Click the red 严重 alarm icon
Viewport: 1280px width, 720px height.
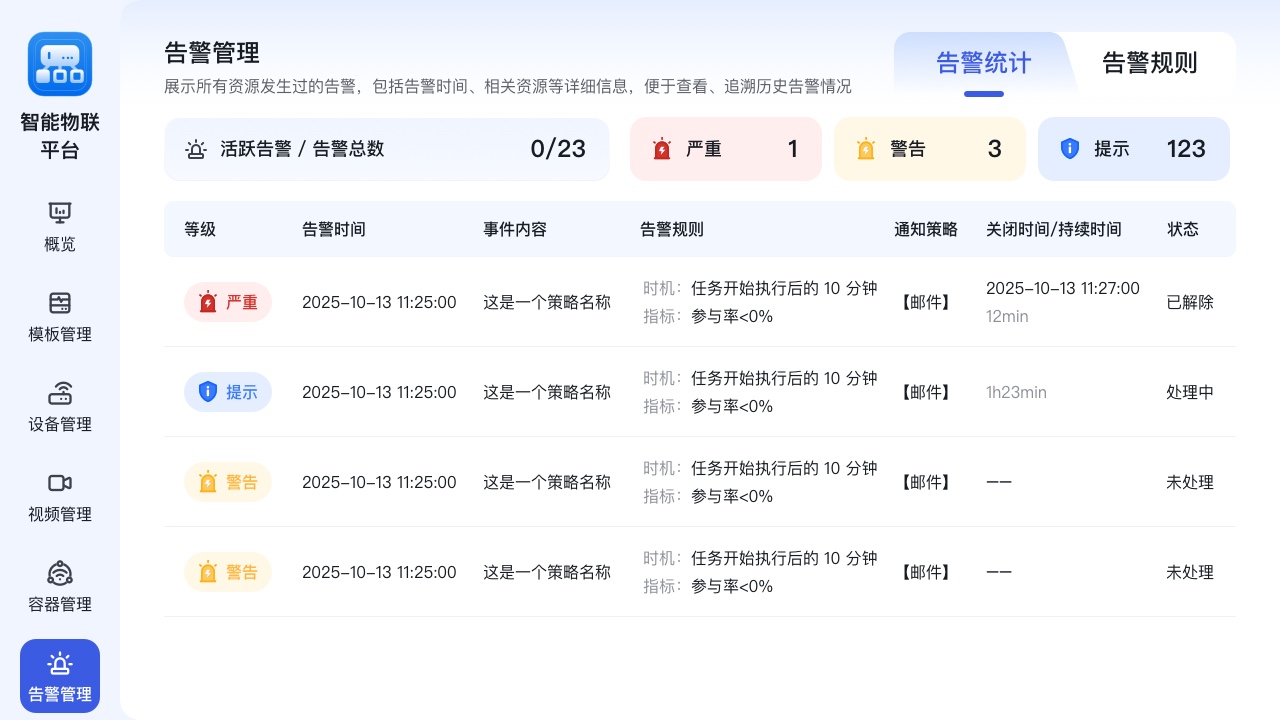(x=661, y=148)
